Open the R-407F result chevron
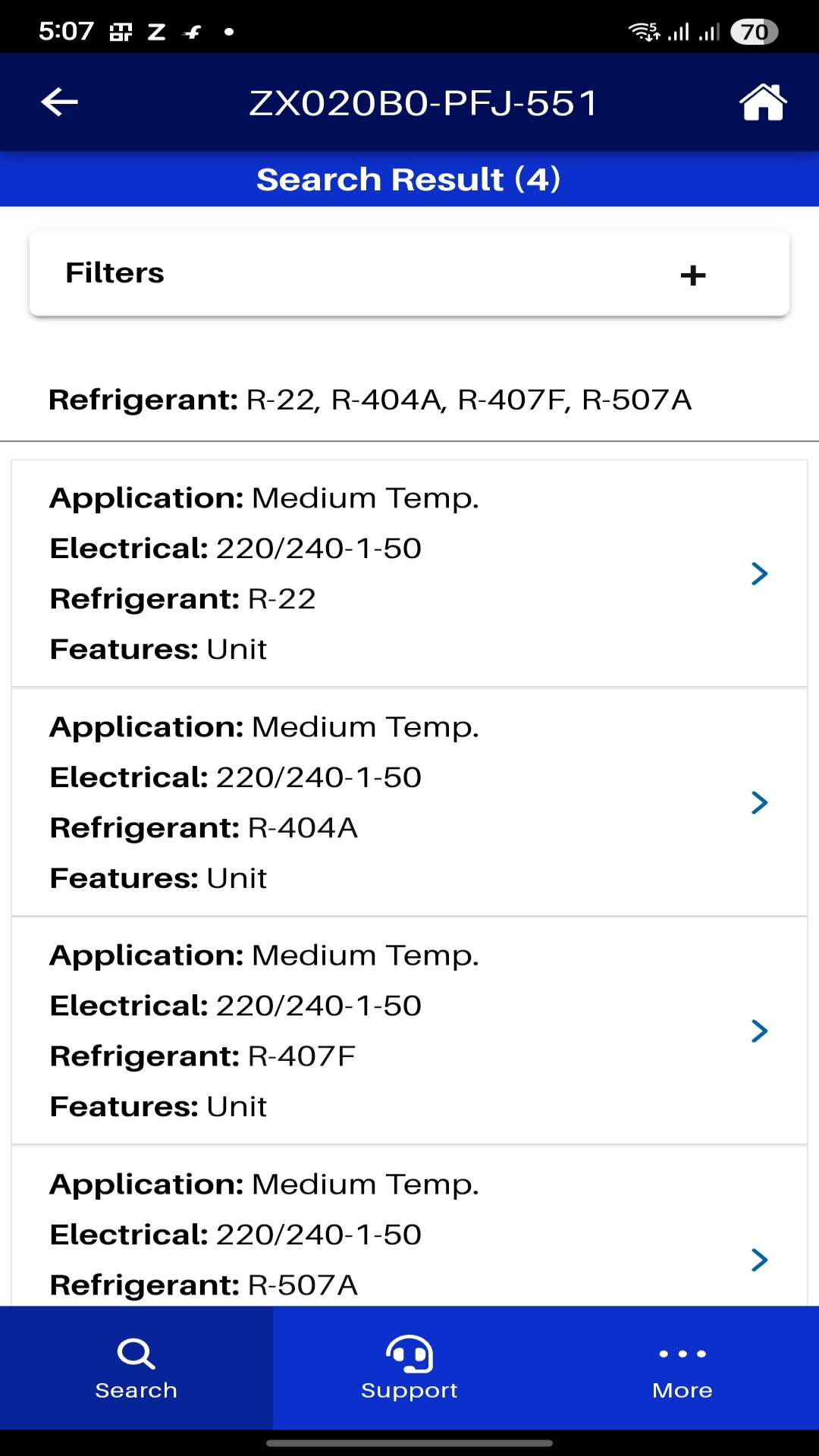819x1456 pixels. [x=760, y=1031]
